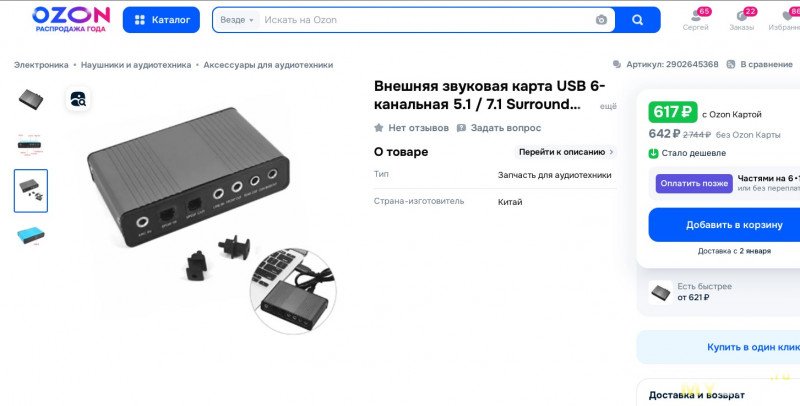Go to Электроника breadcrumb
The width and height of the screenshot is (800, 406).
[41, 65]
